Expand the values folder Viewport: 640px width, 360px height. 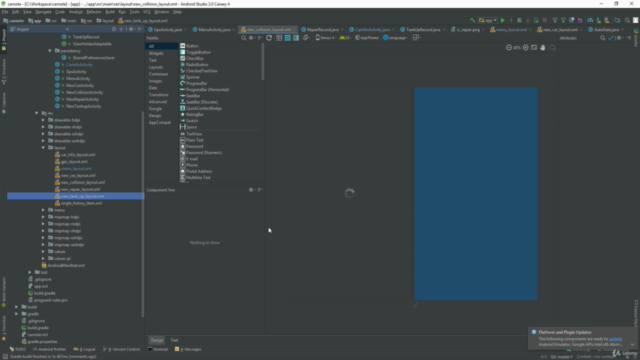pyautogui.click(x=43, y=251)
